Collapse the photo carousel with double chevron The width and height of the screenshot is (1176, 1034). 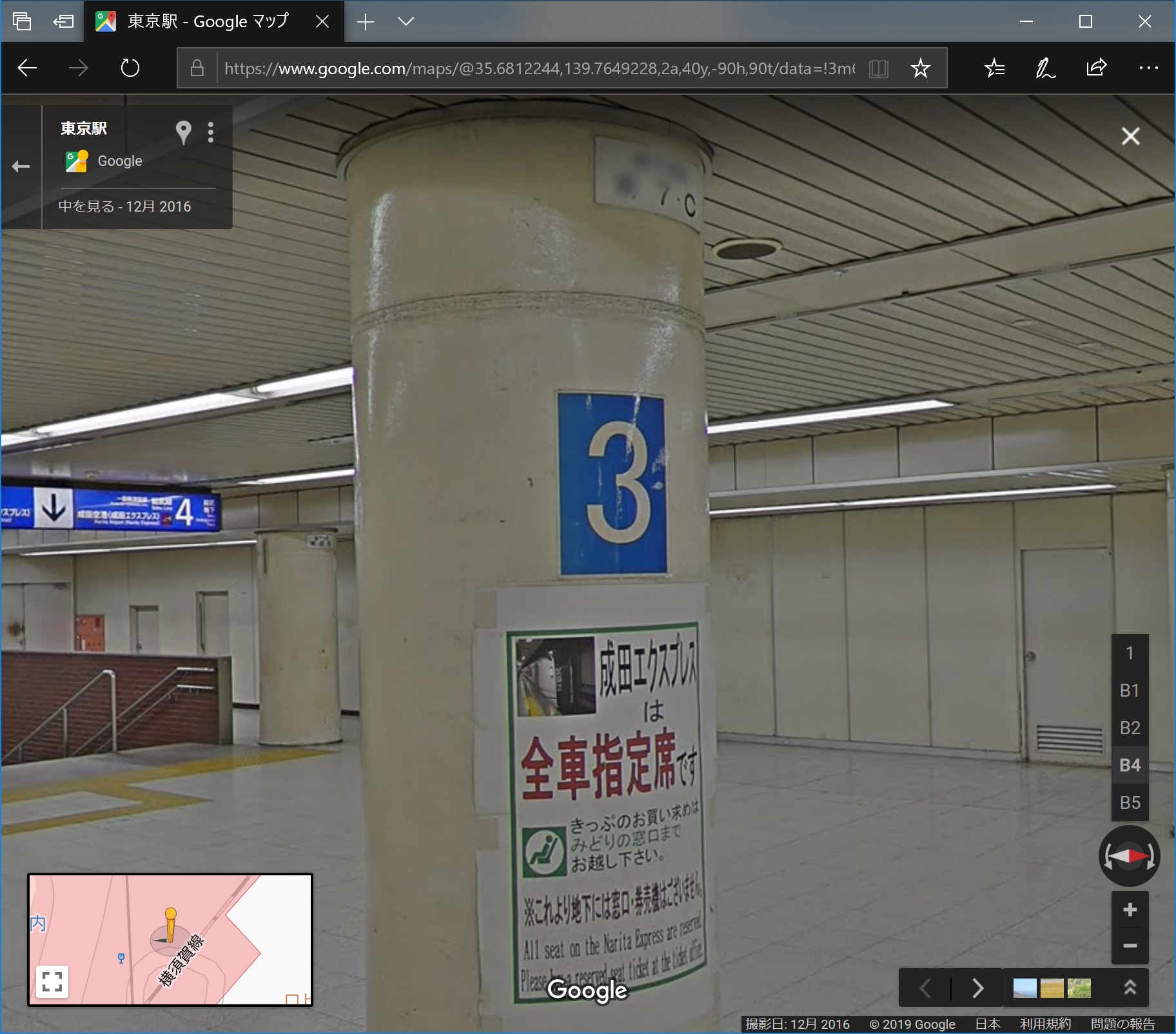click(x=1129, y=988)
